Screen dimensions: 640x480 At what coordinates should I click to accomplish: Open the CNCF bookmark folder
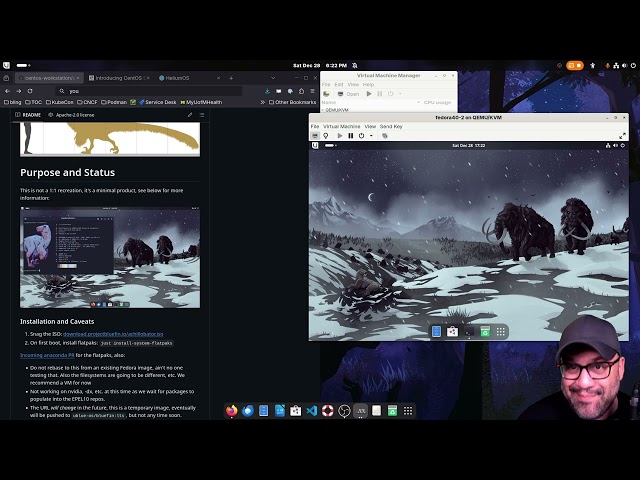(x=87, y=102)
